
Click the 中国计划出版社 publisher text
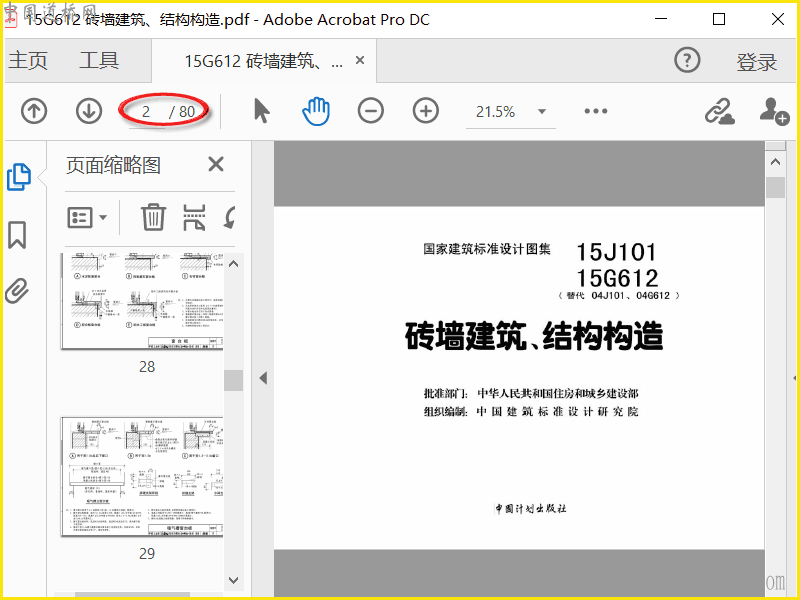coord(531,509)
